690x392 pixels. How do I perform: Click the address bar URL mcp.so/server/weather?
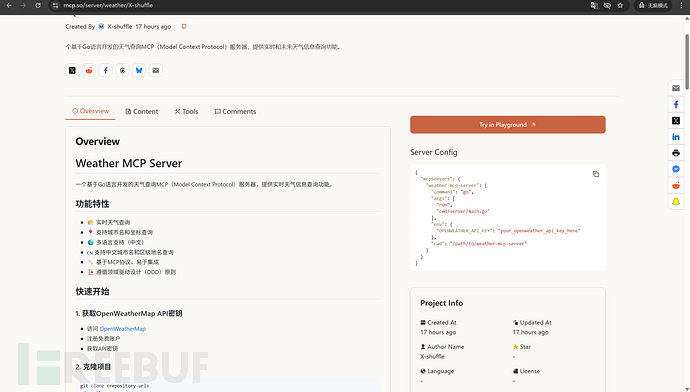point(108,5)
